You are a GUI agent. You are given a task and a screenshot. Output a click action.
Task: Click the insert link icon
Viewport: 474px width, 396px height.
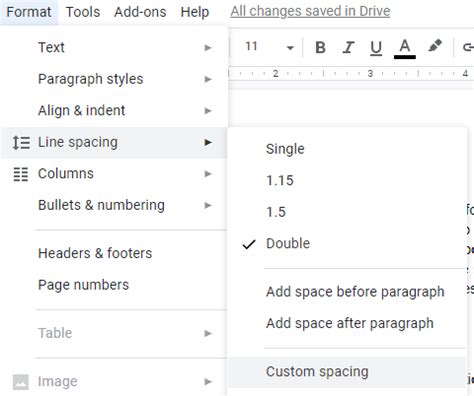coord(468,47)
